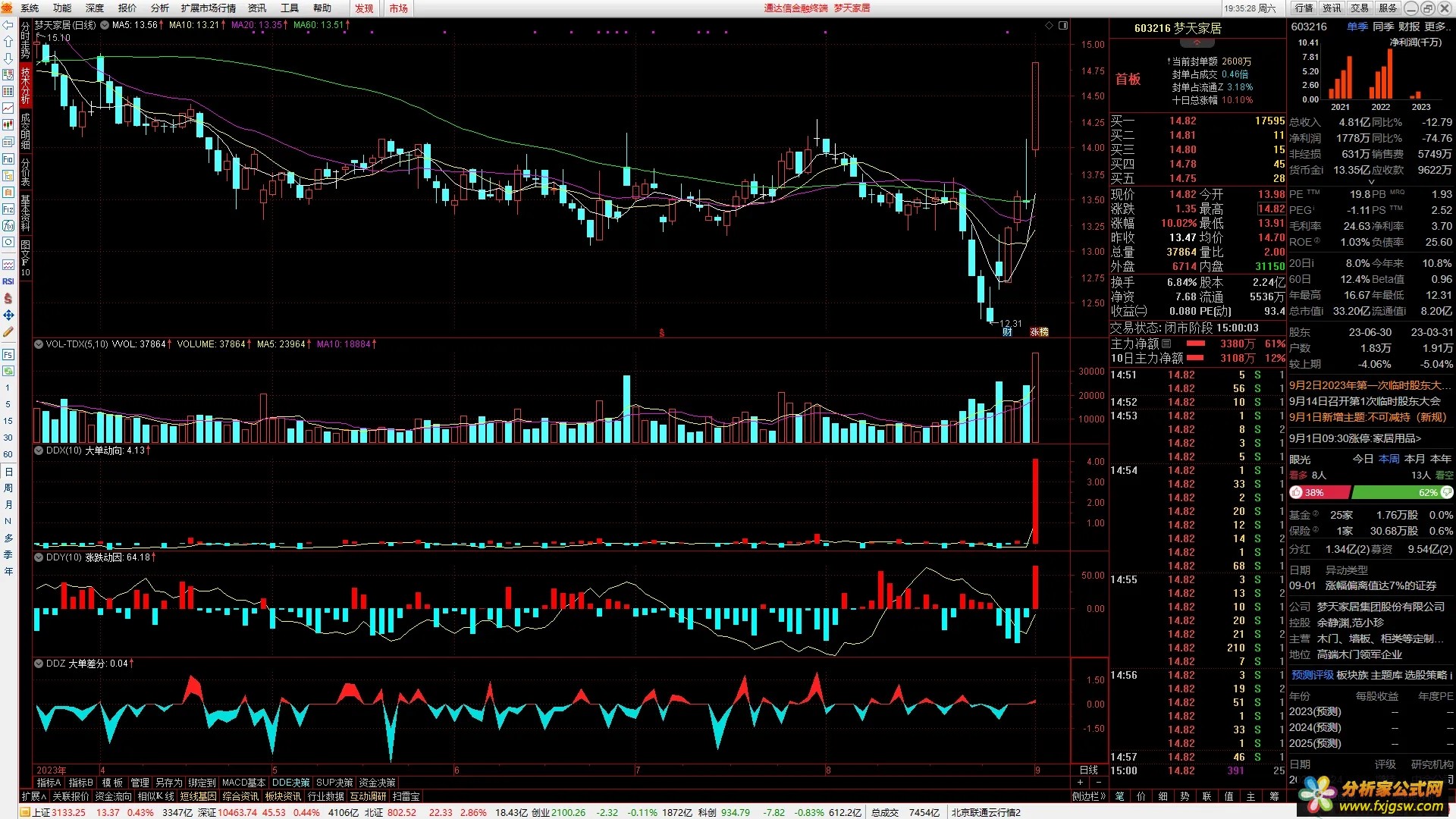Click the up arrow icon in the left sidebar
The width and height of the screenshot is (1456, 819).
pyautogui.click(x=8, y=42)
